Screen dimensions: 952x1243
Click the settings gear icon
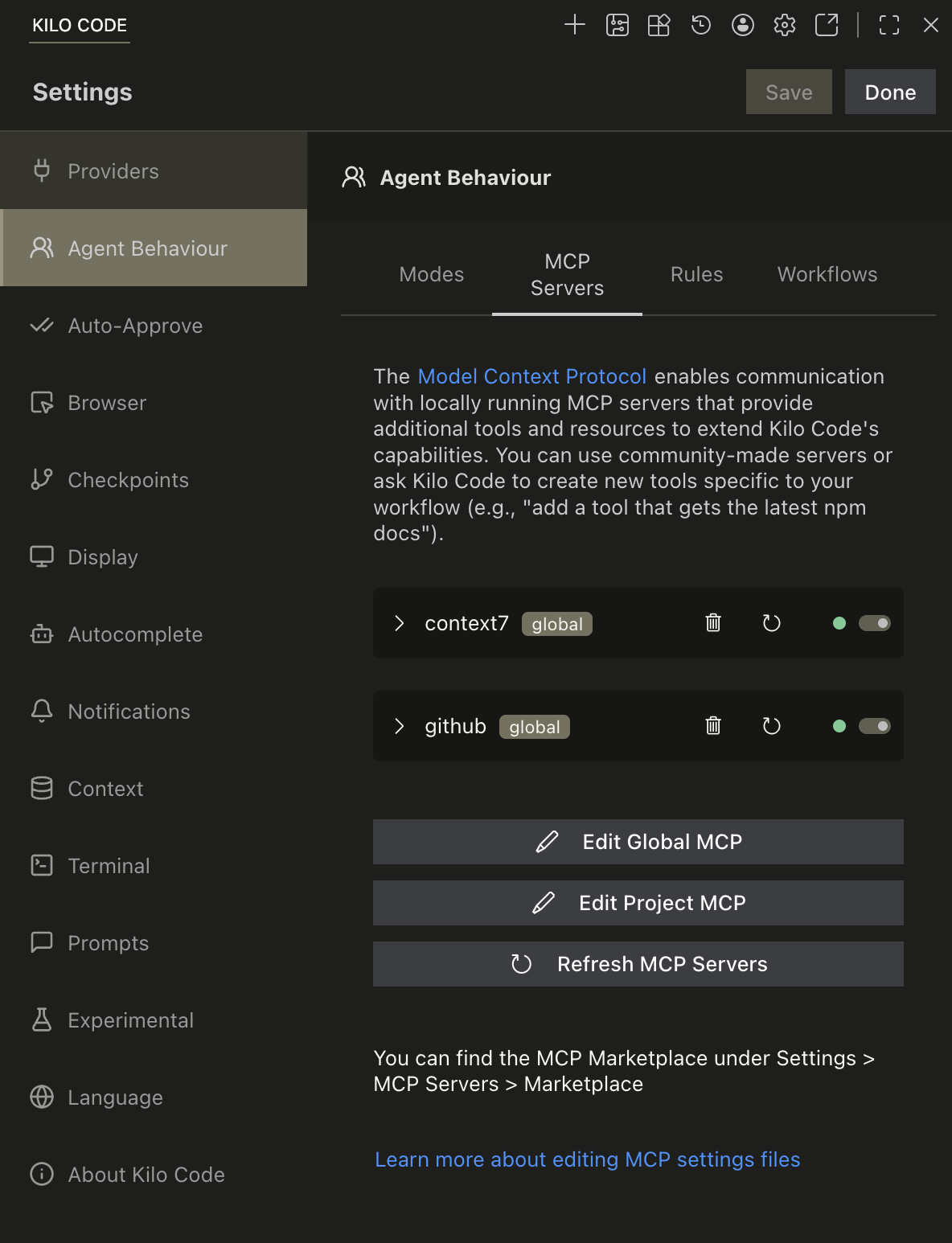click(x=784, y=25)
